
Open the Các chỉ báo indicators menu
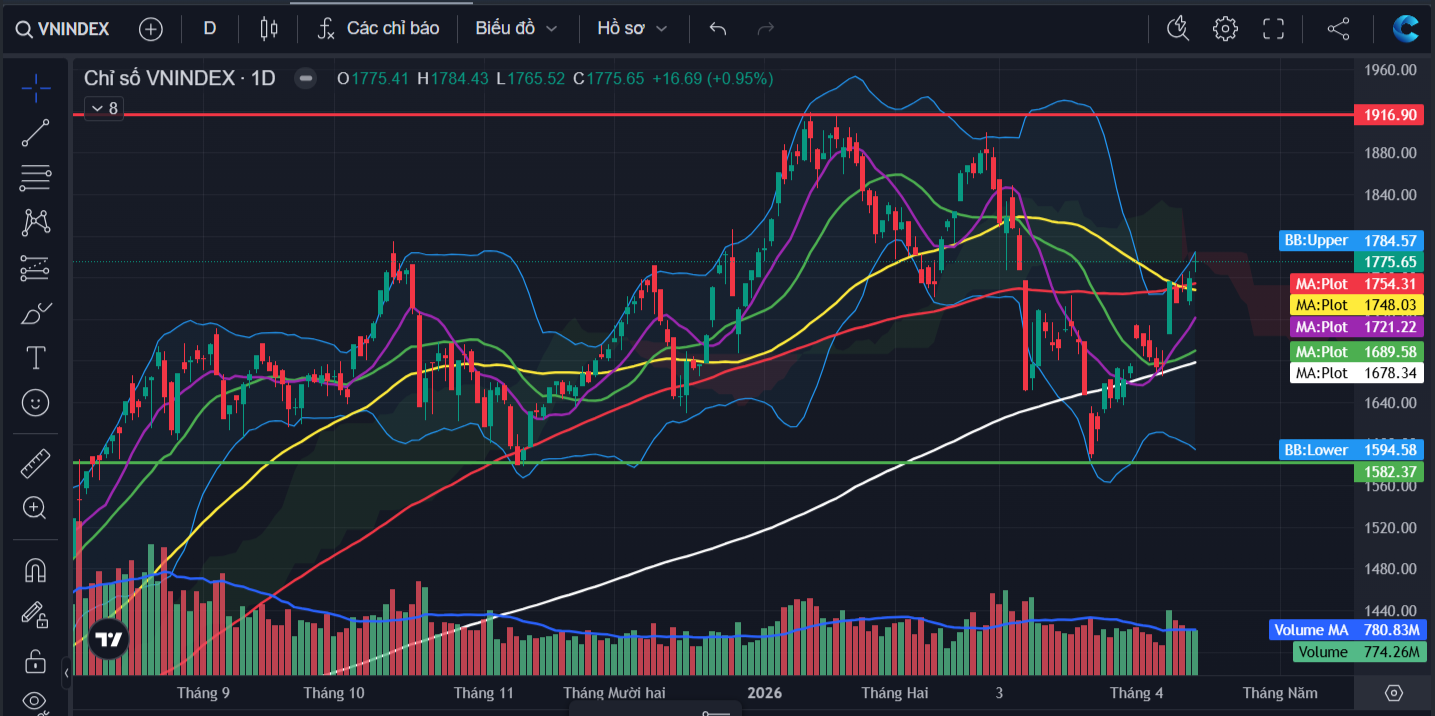378,29
